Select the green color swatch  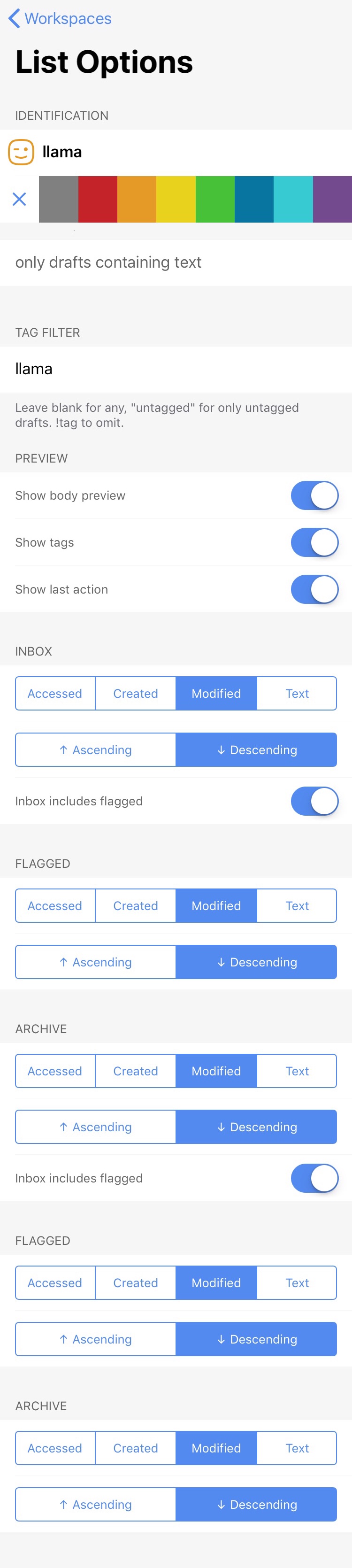point(214,199)
